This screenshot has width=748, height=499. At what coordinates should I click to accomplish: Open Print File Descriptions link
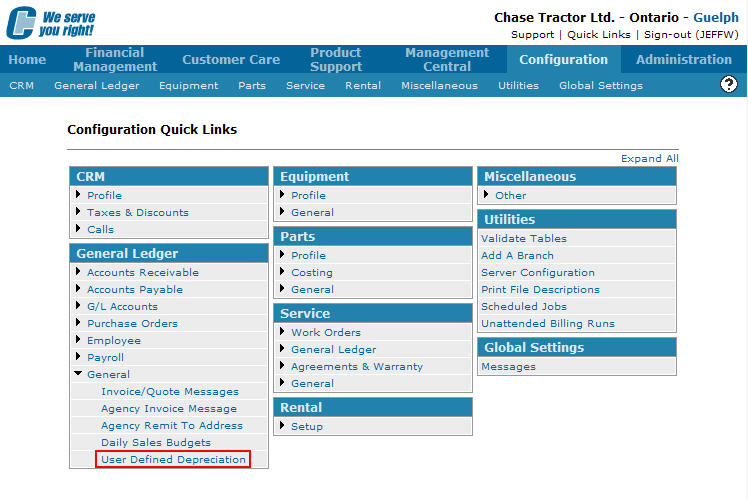tap(540, 289)
